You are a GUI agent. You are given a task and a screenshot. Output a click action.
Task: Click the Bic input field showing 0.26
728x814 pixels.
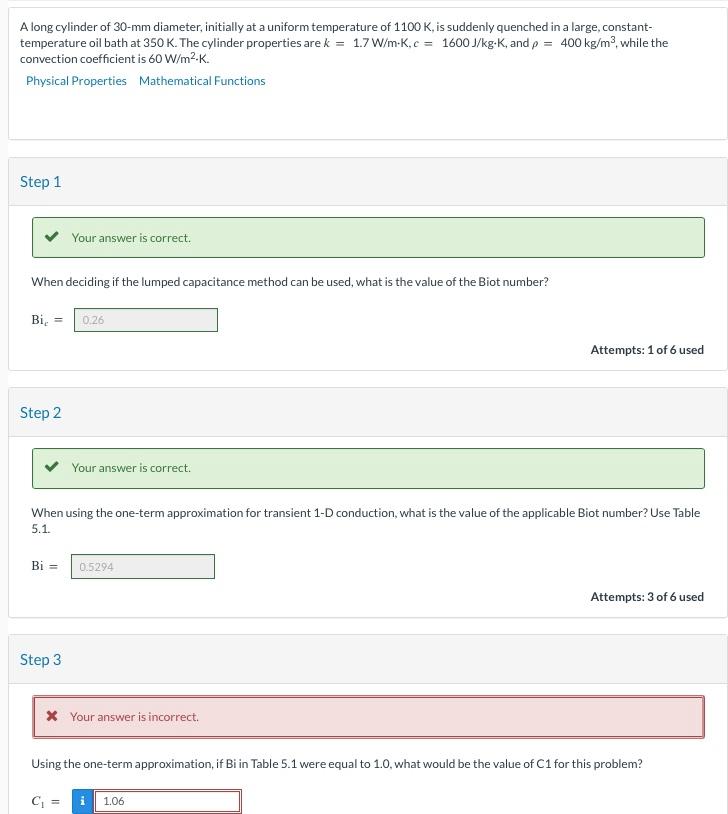146,320
